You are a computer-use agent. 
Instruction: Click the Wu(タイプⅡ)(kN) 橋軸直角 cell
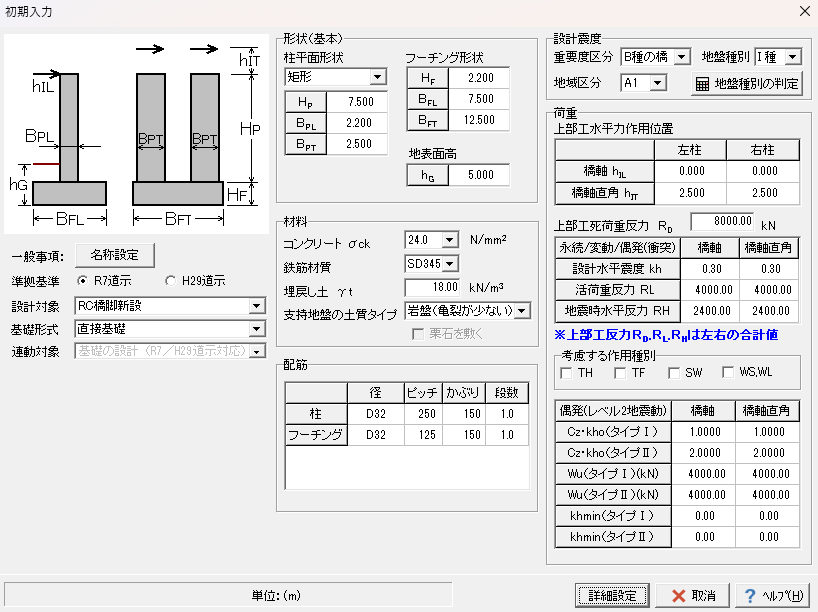point(767,495)
